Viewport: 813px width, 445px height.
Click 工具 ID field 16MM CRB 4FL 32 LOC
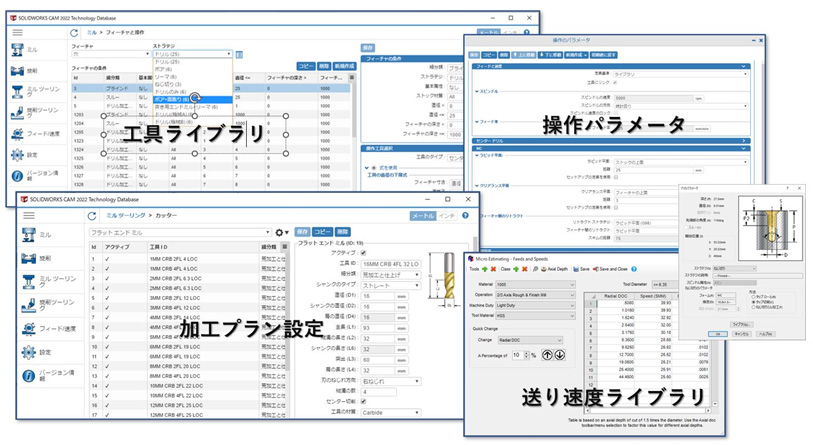point(390,264)
